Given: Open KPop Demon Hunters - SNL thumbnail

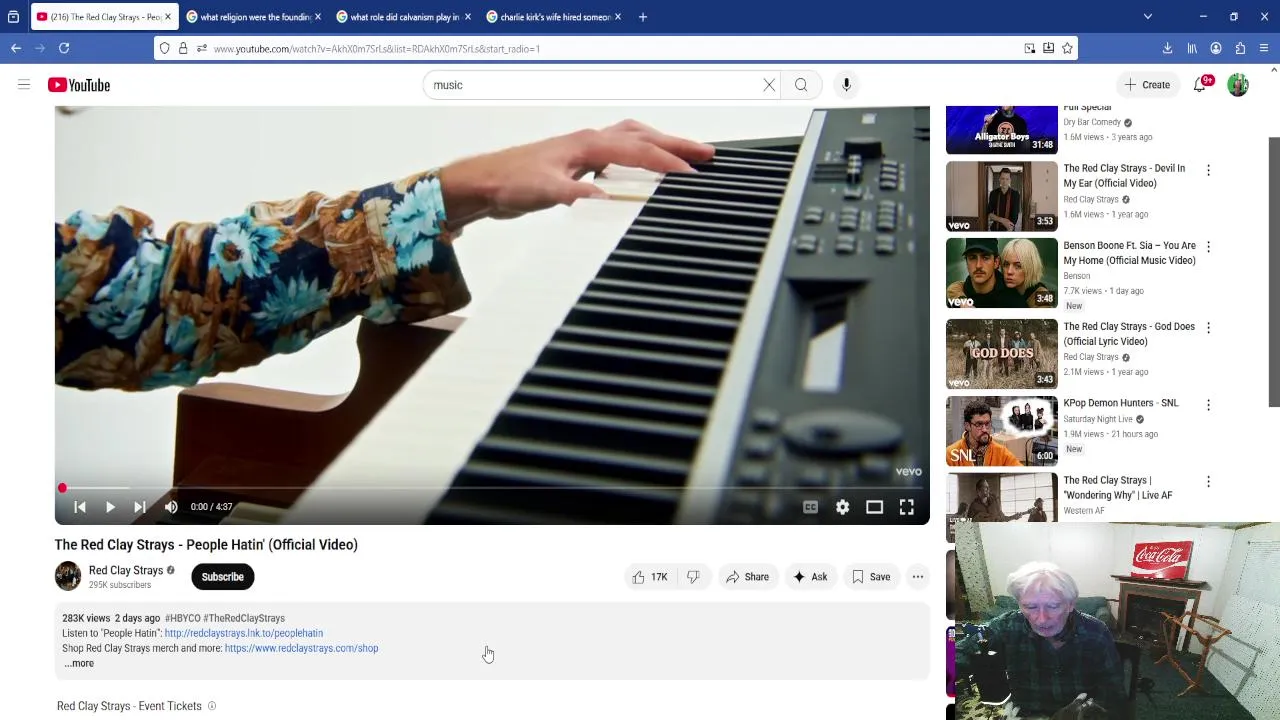Looking at the screenshot, I should pyautogui.click(x=1001, y=431).
